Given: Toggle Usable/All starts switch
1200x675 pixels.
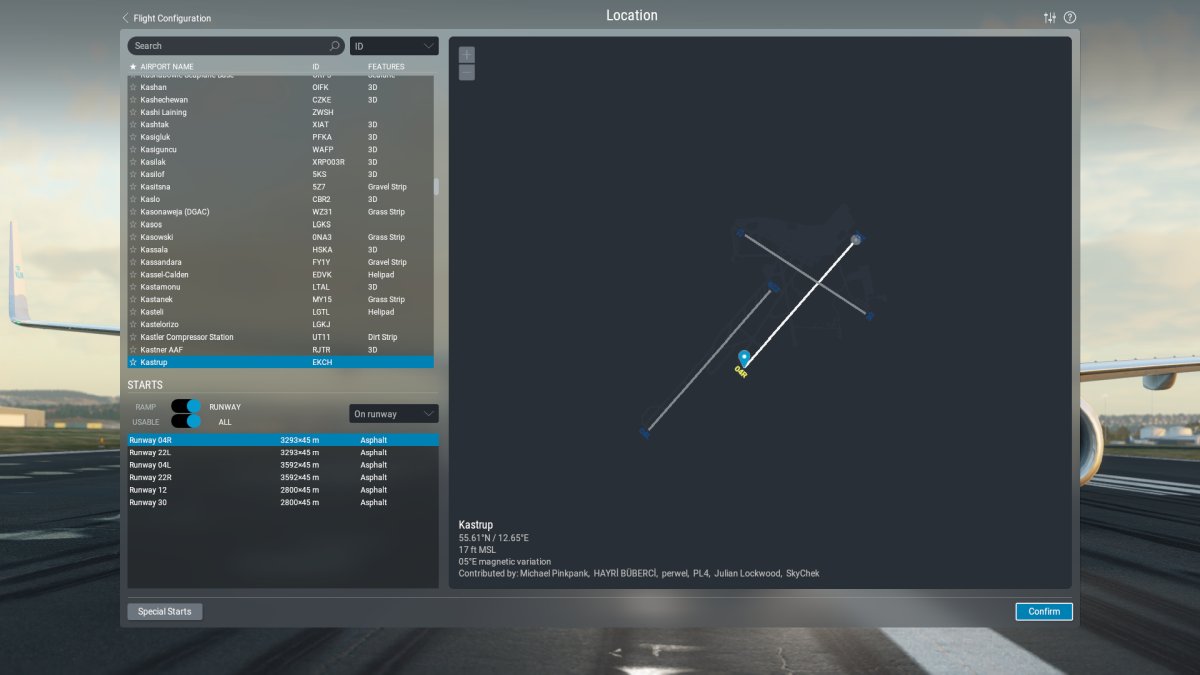Looking at the screenshot, I should click(186, 421).
